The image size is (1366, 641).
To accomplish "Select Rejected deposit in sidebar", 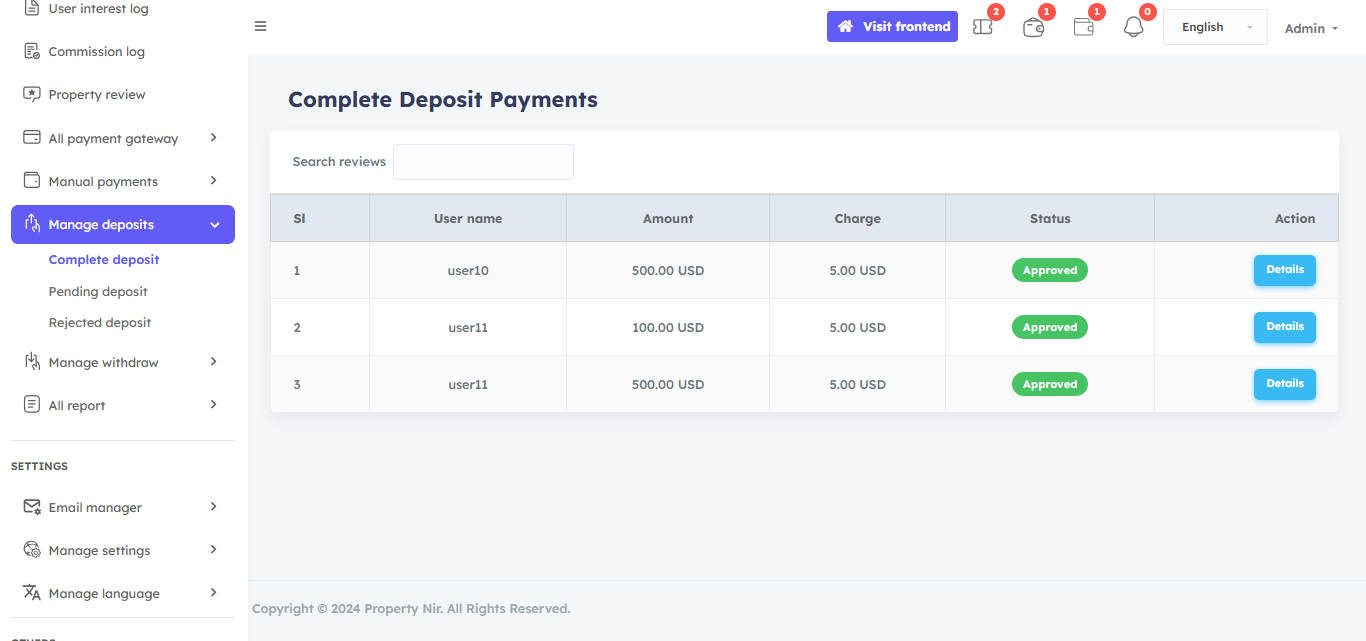I will [x=100, y=323].
